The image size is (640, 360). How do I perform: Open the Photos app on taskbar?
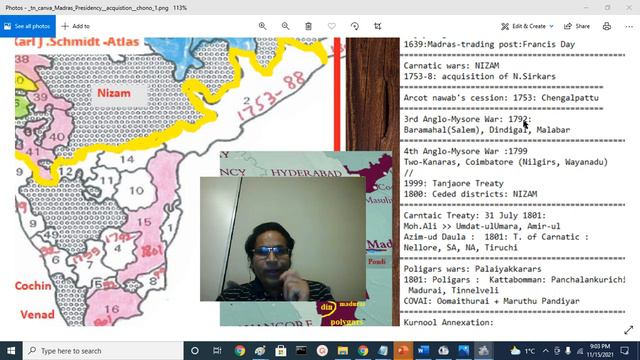coord(464,351)
